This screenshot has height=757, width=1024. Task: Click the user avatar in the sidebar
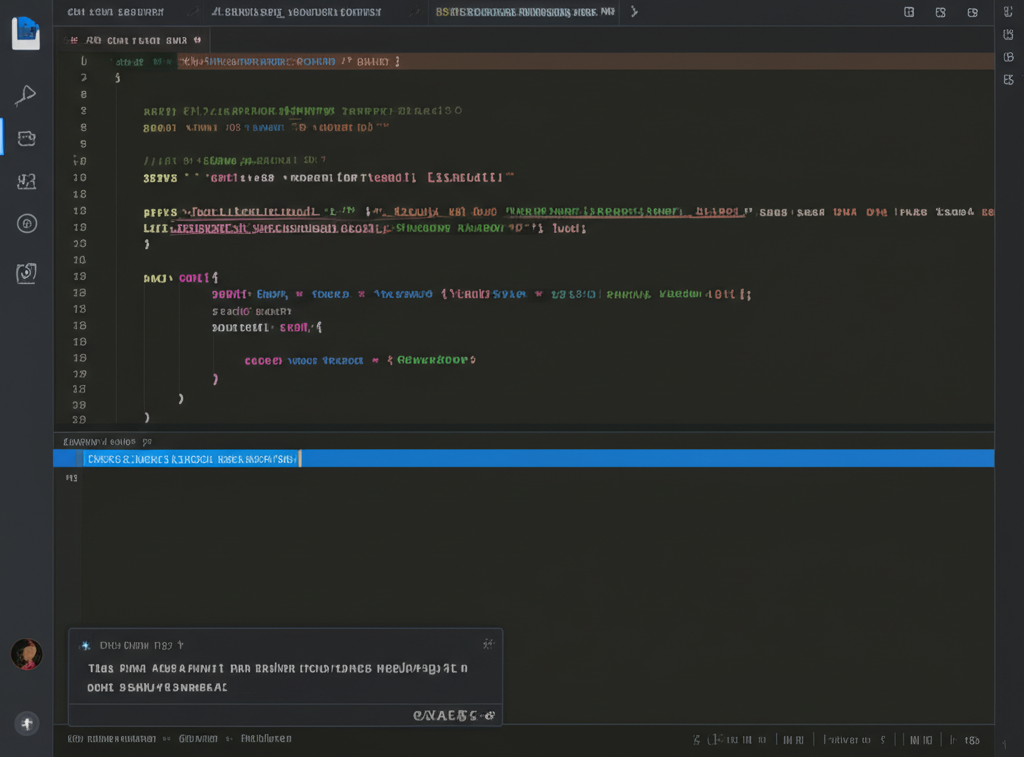click(26, 654)
